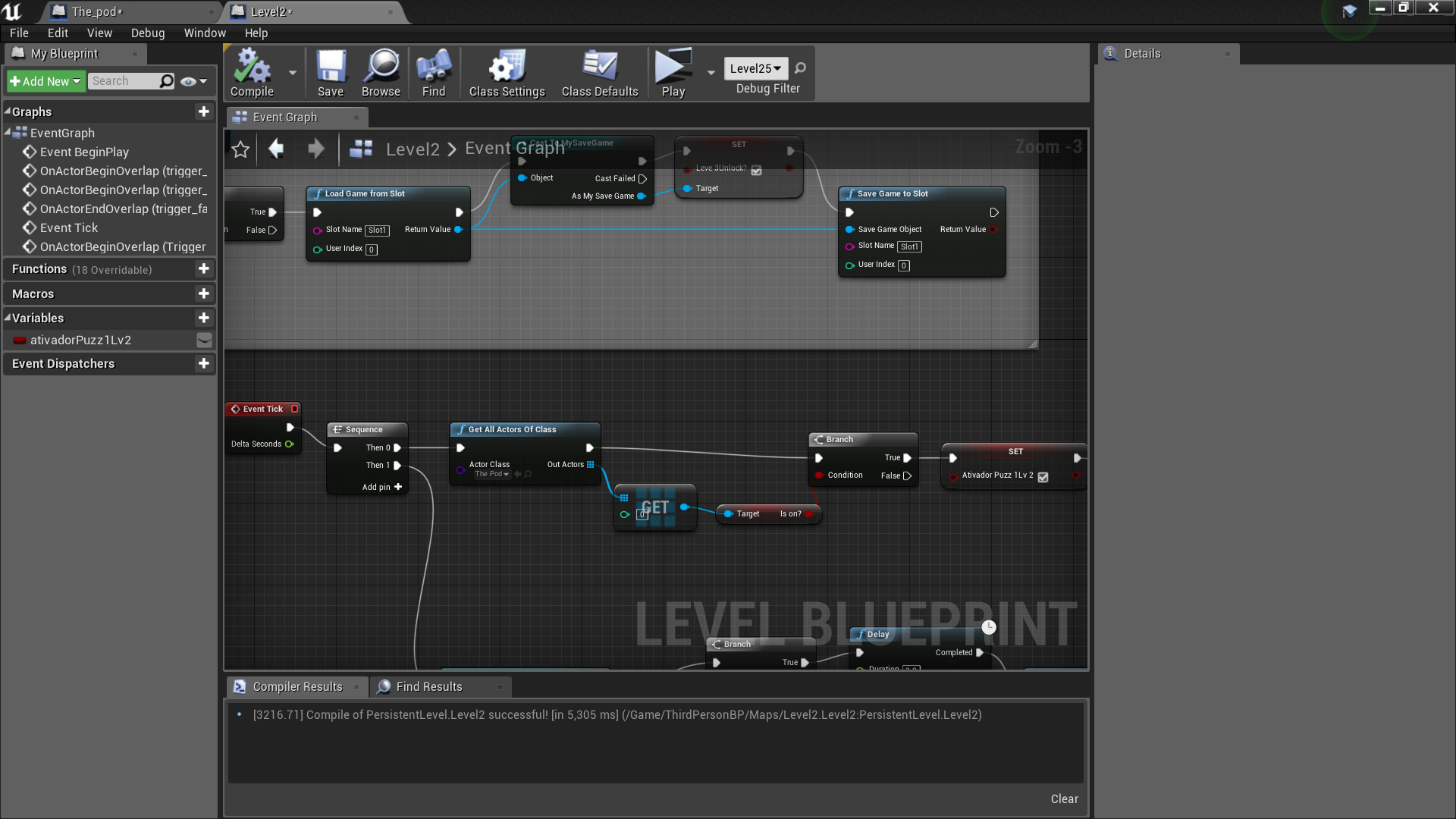The image size is (1456, 819).
Task: Click the red ativadorPuzz1Lv2 variable color pill
Action: [x=20, y=340]
